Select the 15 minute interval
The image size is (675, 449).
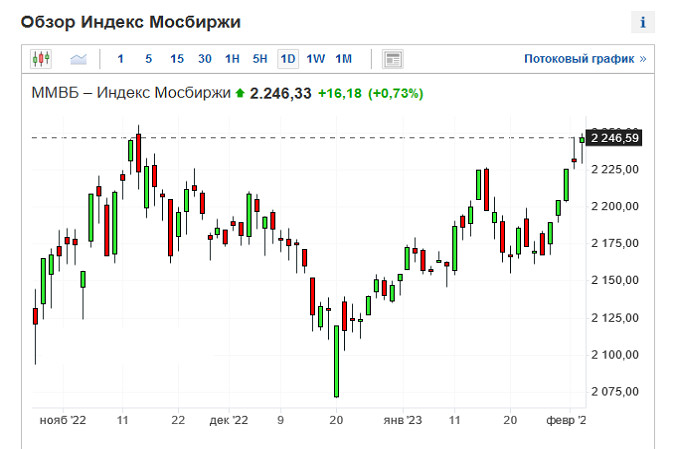coord(176,59)
